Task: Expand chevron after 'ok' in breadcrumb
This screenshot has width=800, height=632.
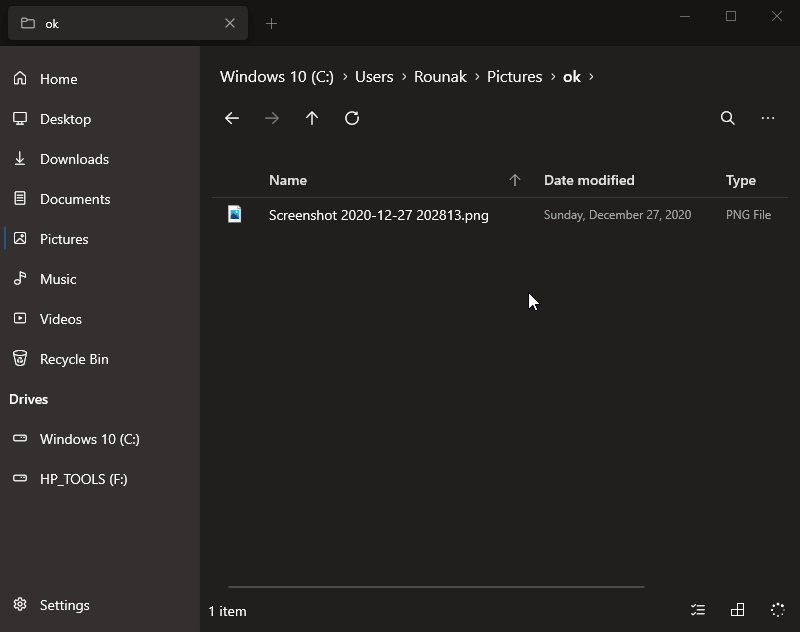Action: 591,77
